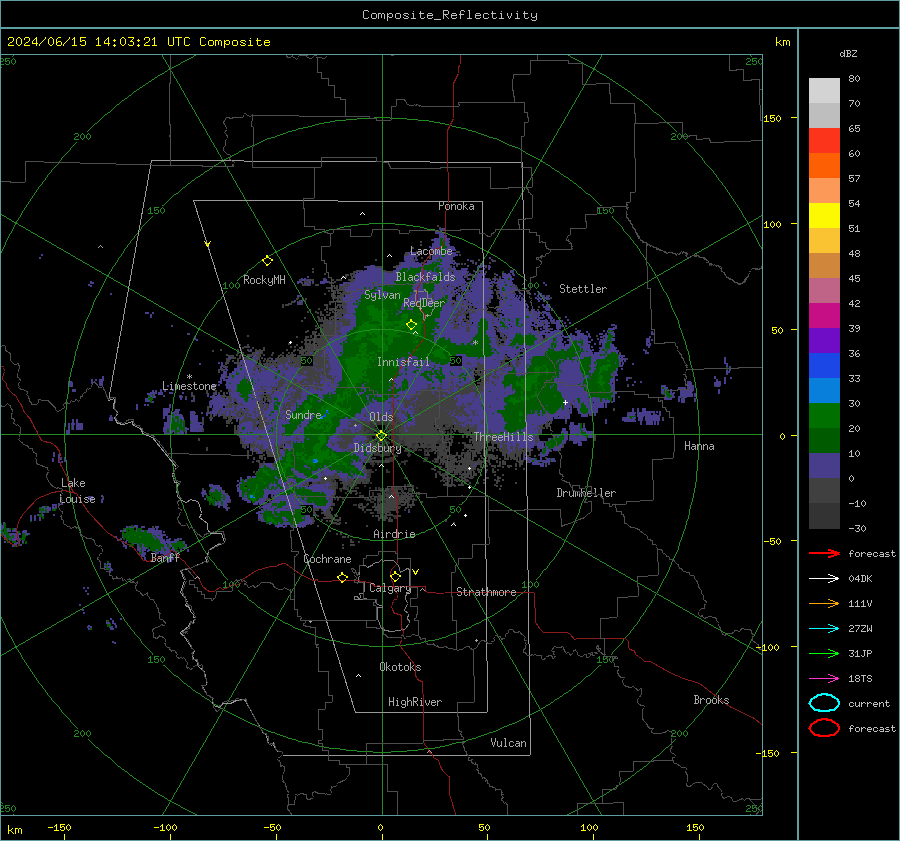Click the HighRiver label
This screenshot has height=841, width=900.
pos(415,702)
